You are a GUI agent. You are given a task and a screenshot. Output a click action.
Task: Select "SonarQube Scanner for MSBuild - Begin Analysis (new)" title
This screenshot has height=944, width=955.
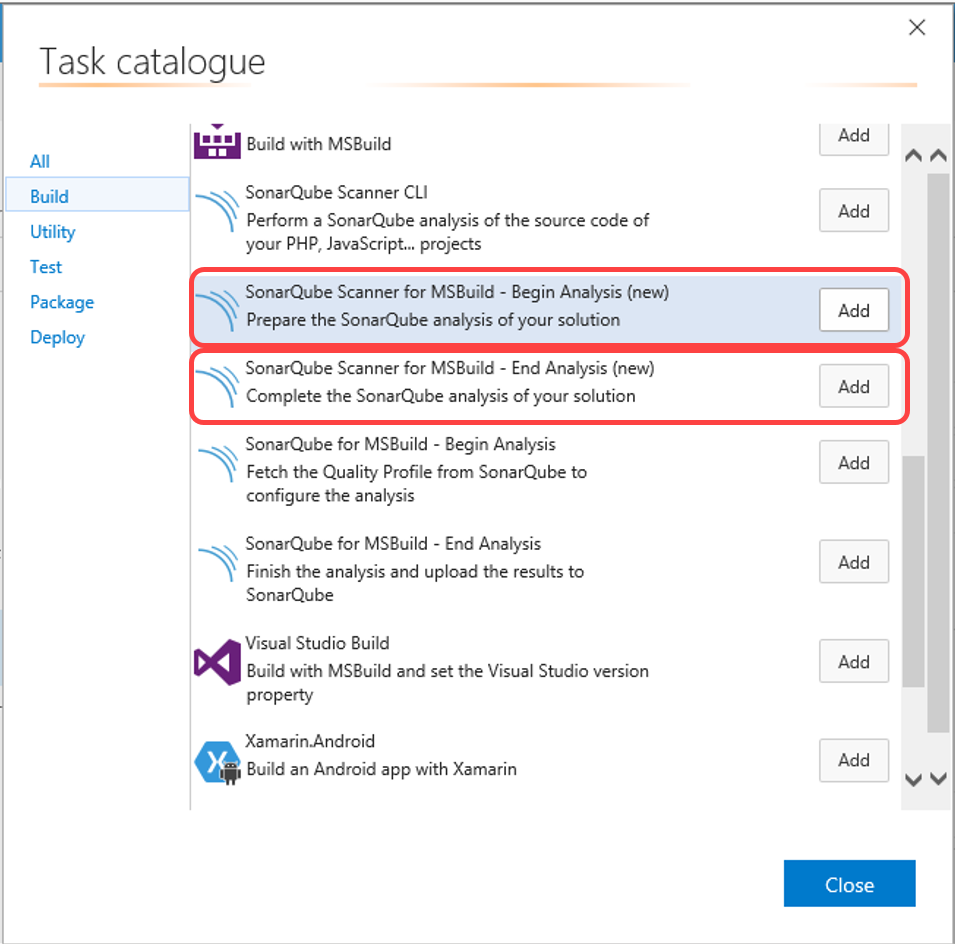pyautogui.click(x=457, y=292)
